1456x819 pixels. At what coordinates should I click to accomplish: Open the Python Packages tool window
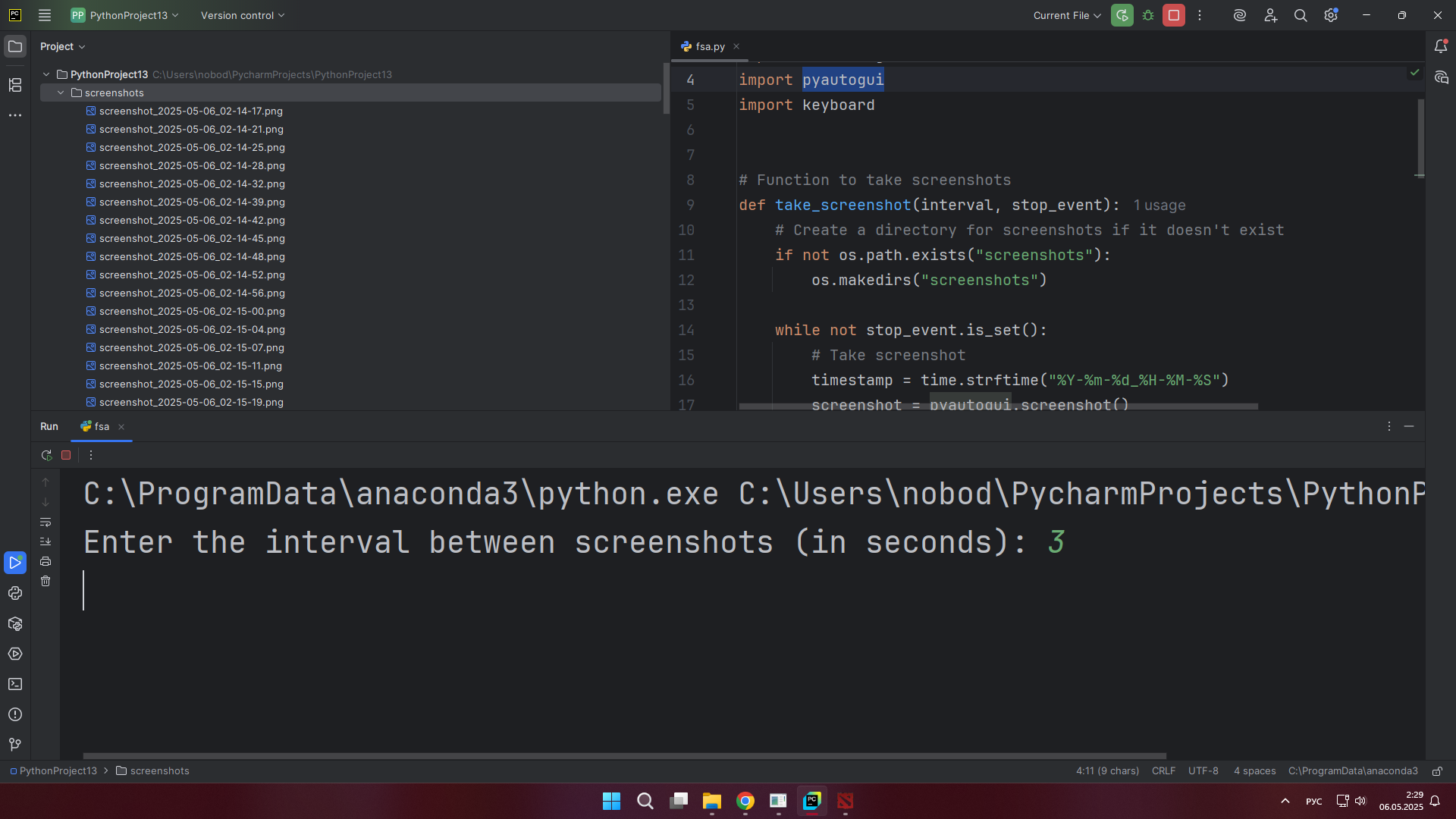(x=15, y=623)
